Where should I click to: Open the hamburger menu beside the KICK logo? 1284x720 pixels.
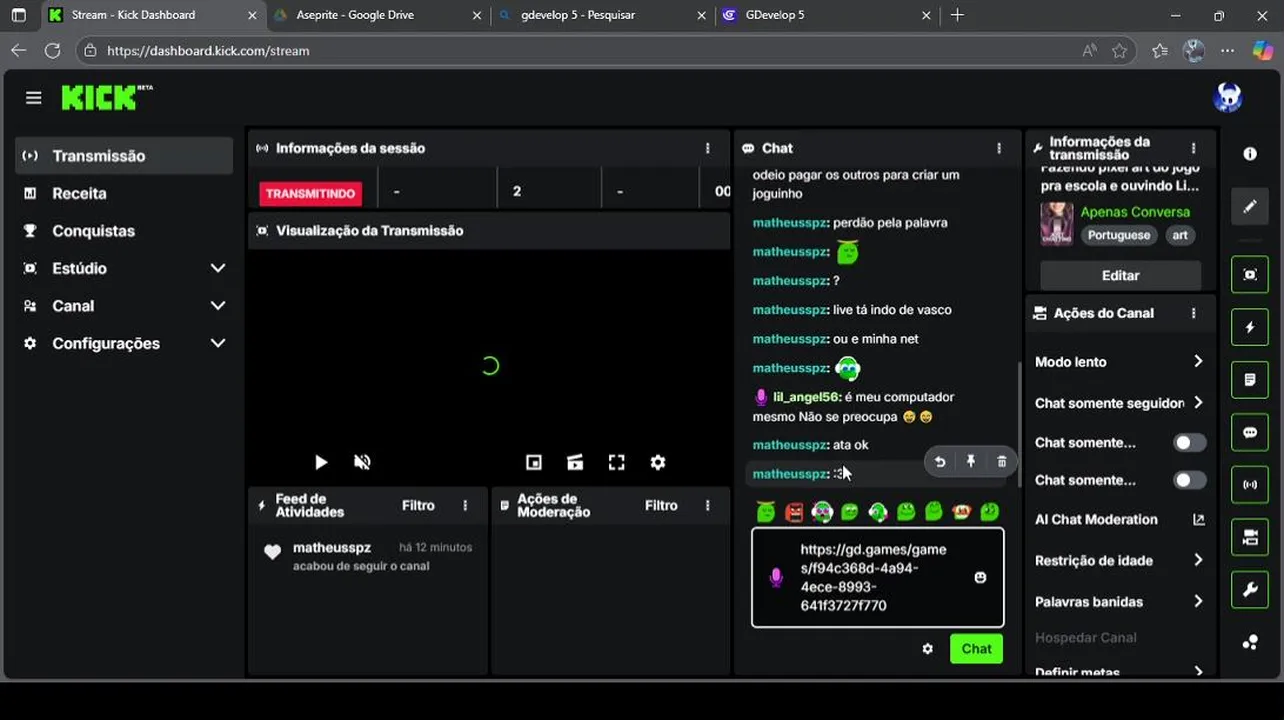pyautogui.click(x=34, y=98)
